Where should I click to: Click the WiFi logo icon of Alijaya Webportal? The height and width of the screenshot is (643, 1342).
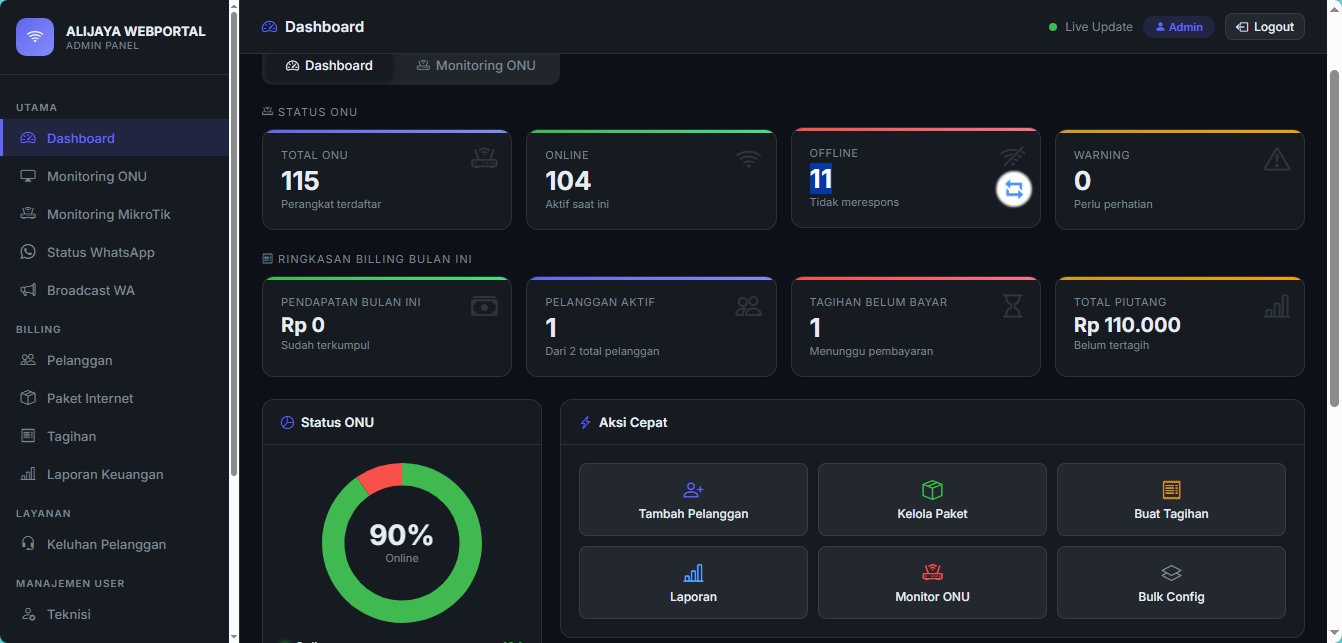[35, 37]
